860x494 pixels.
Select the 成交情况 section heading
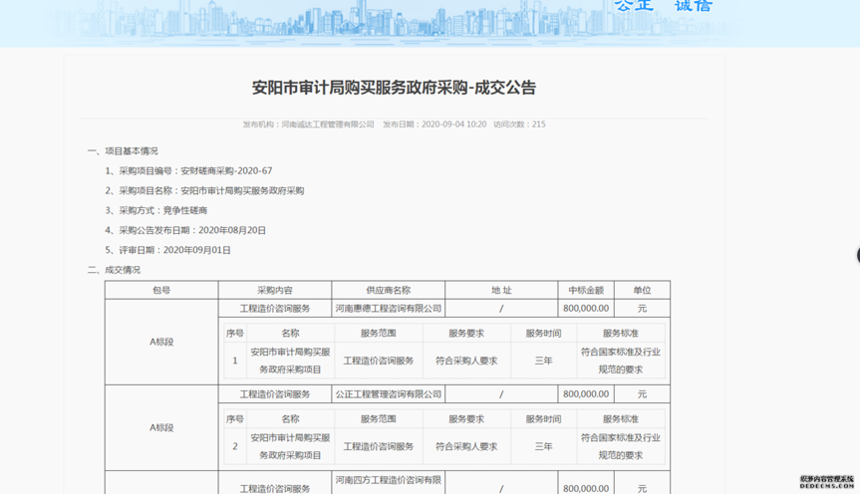pos(114,270)
